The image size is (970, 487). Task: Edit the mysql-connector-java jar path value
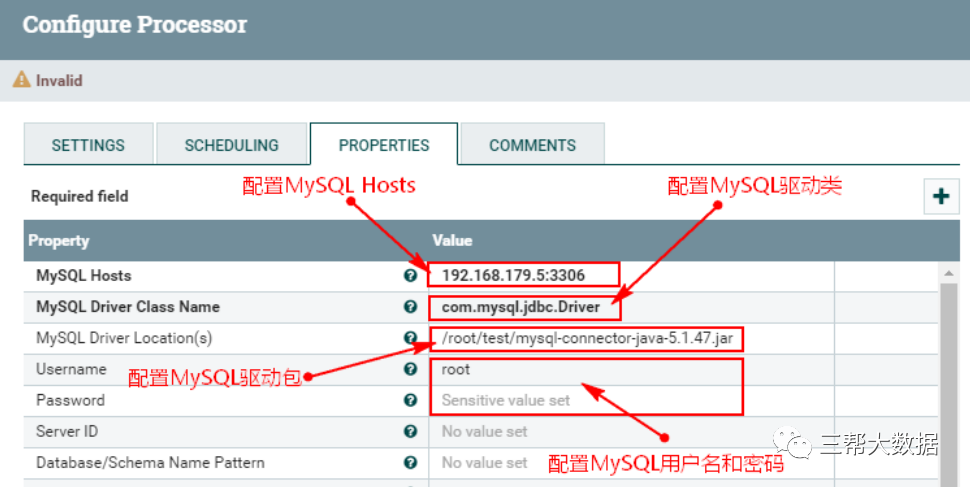pos(586,338)
